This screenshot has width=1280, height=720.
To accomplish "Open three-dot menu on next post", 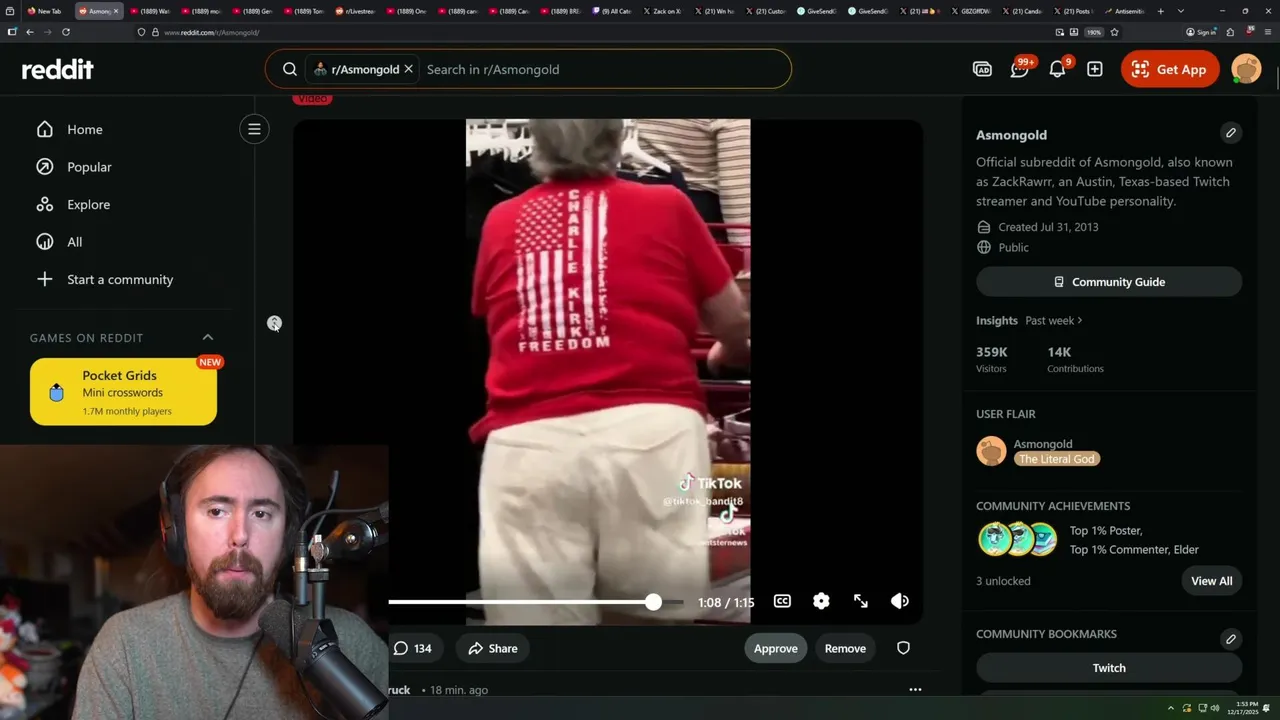I will pyautogui.click(x=915, y=689).
